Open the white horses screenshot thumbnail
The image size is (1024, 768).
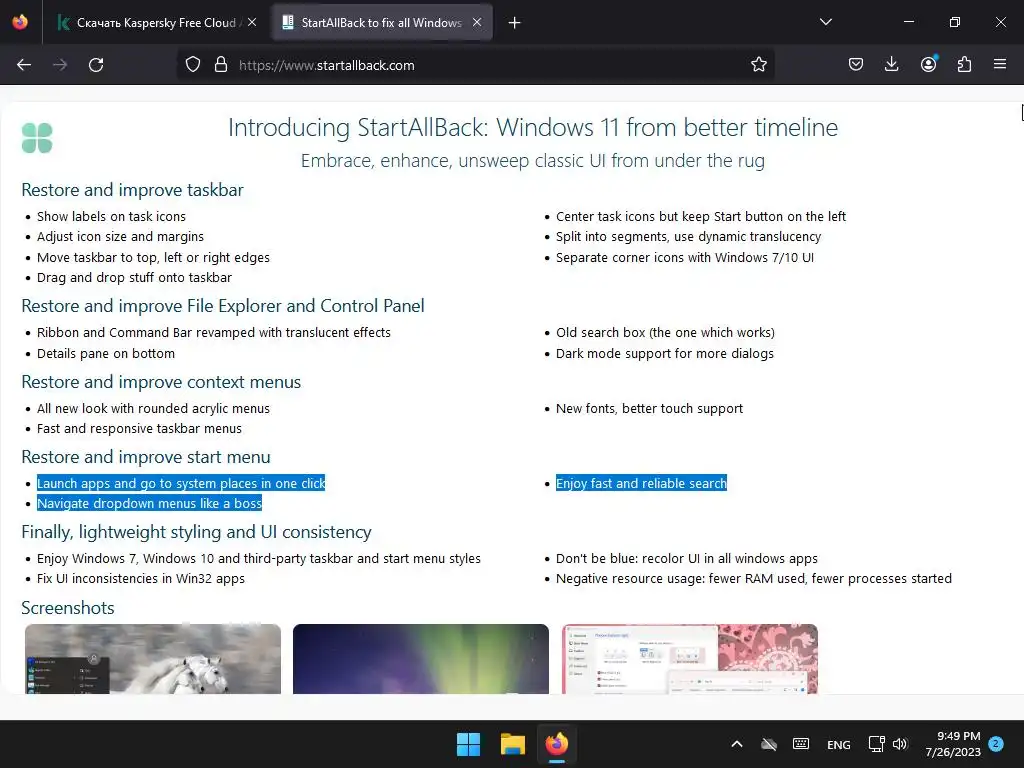pos(153,659)
